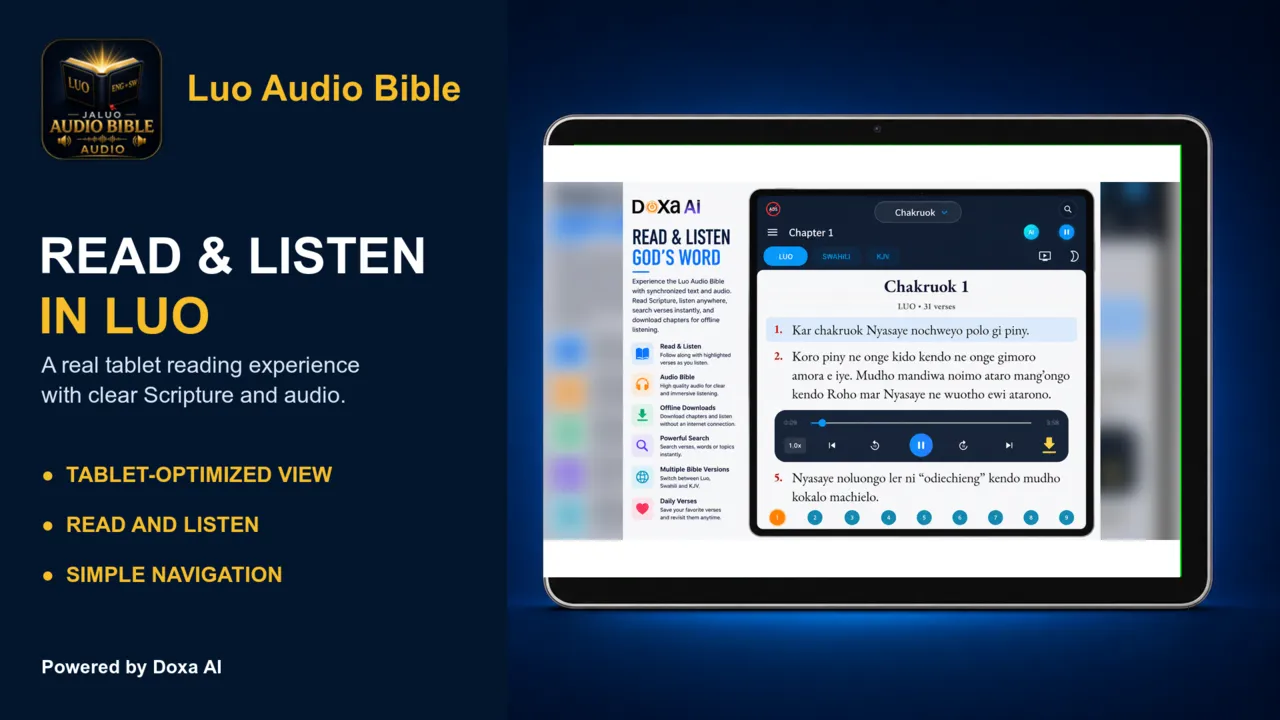This screenshot has width=1280, height=720.
Task: Forward audio with the skip-ahead icon
Action: tap(964, 445)
